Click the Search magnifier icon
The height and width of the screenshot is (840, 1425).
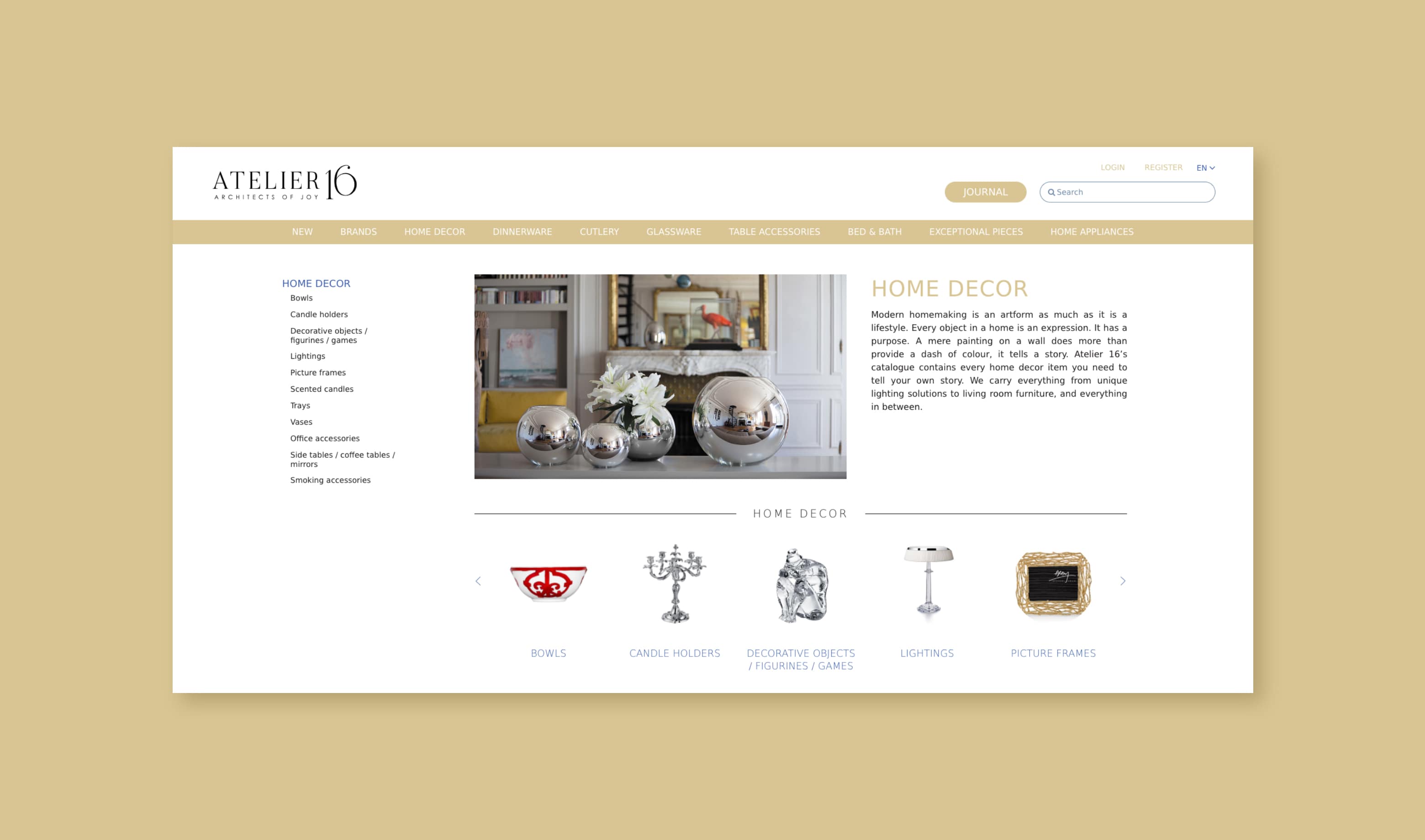coord(1052,192)
